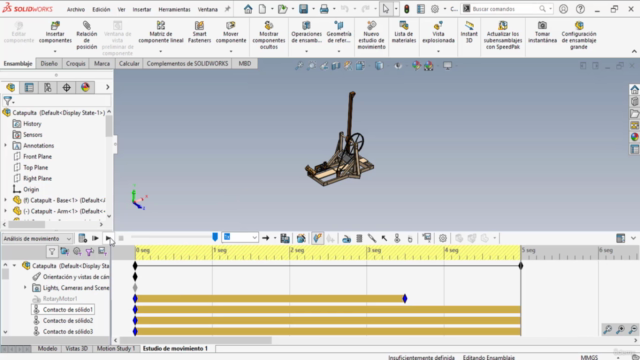Activate Mover componente tool
640x360 pixels.
(231, 32)
